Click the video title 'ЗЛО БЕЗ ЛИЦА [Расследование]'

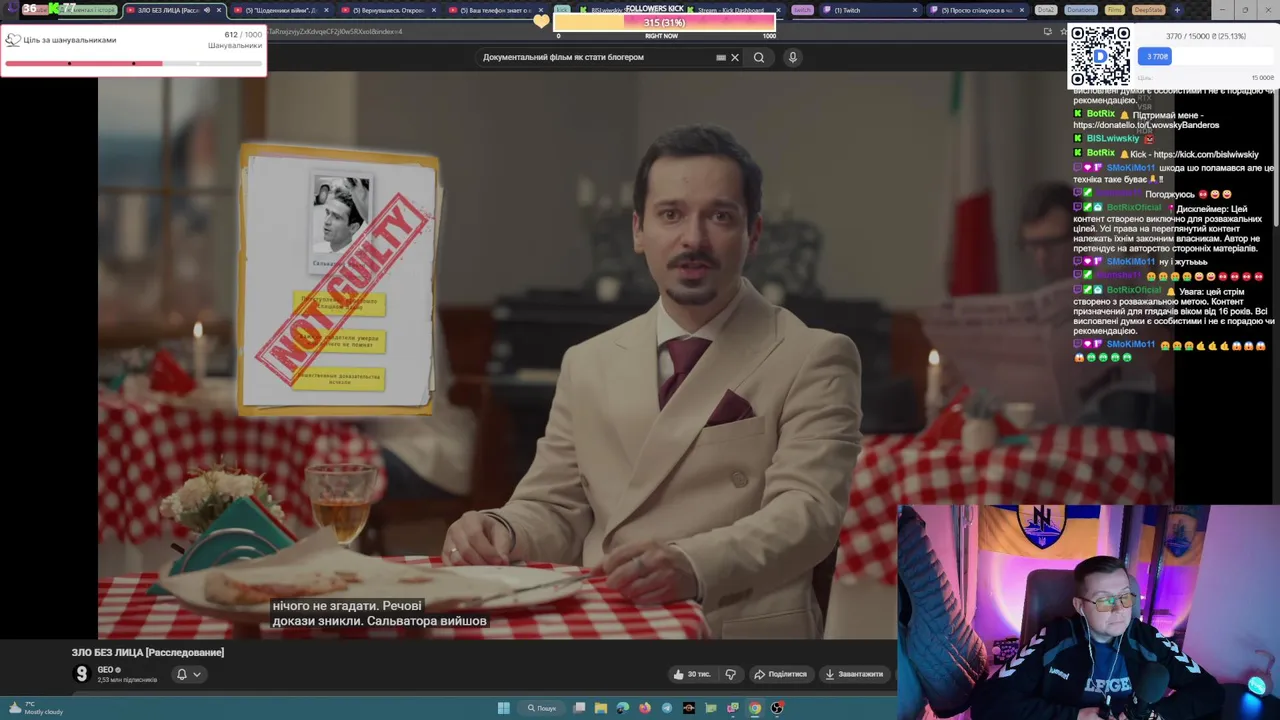[x=148, y=652]
